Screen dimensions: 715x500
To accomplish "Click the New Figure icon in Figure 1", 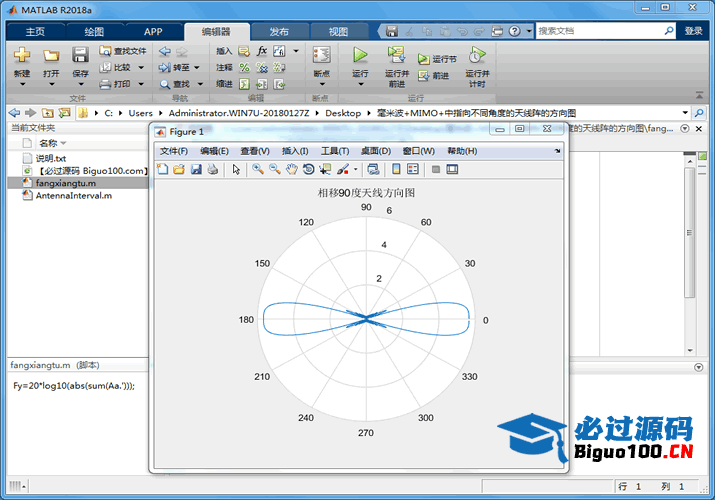I will click(x=162, y=169).
